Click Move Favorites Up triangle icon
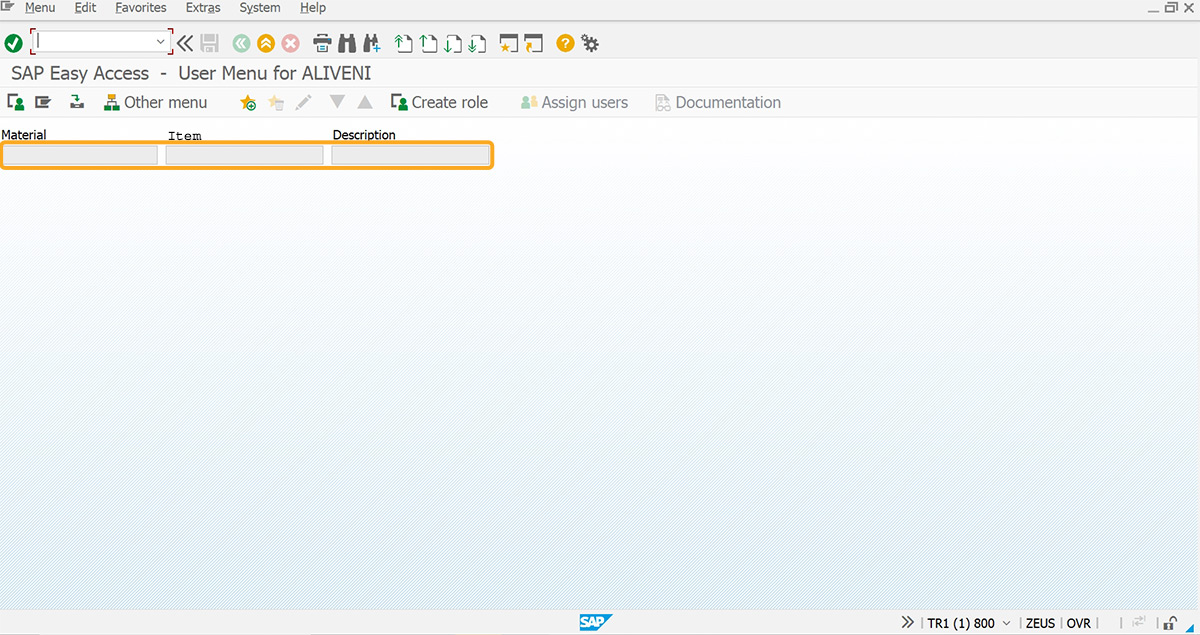This screenshot has width=1200, height=635. click(x=365, y=102)
